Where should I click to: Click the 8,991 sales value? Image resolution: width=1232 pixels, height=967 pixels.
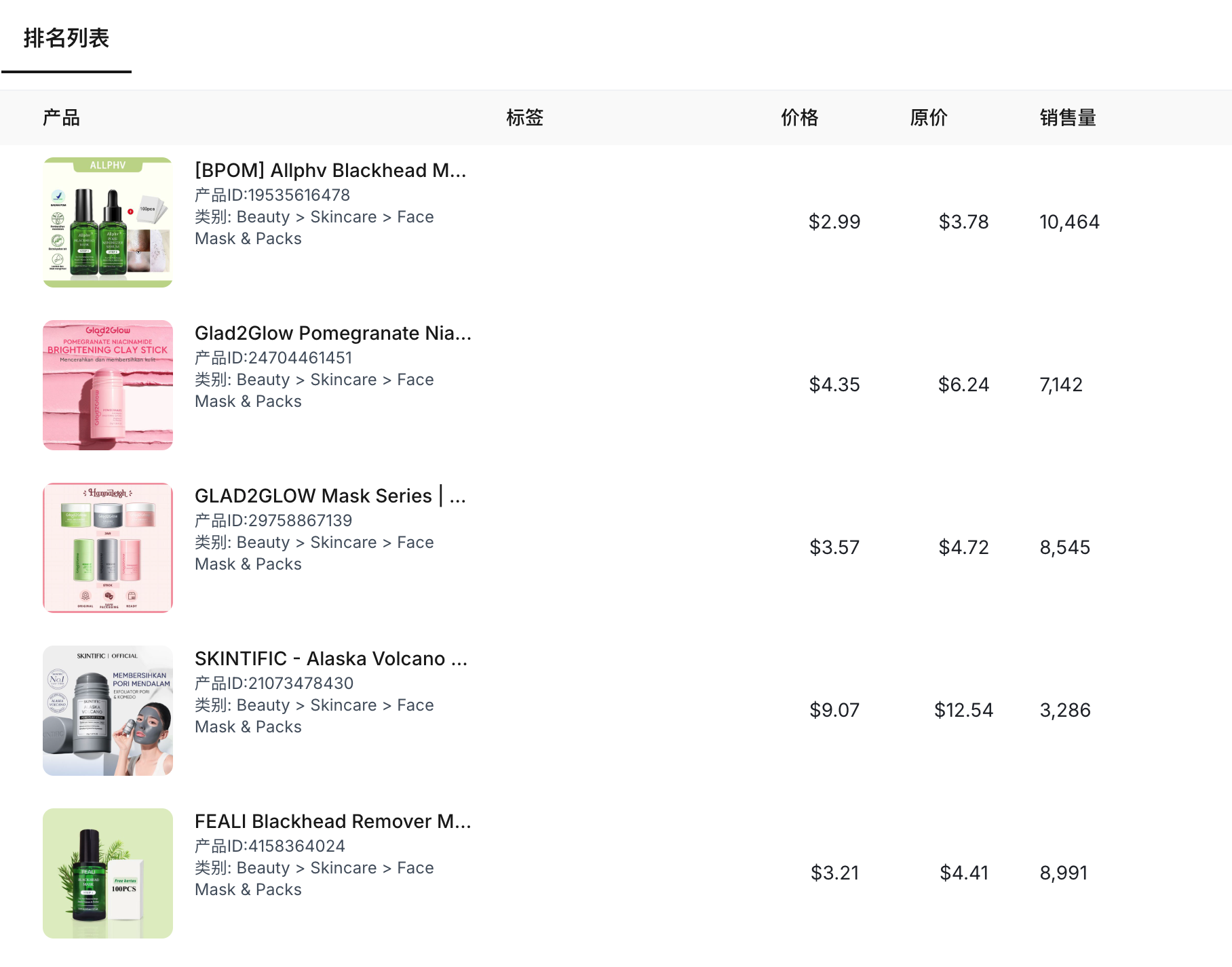[x=1064, y=873]
